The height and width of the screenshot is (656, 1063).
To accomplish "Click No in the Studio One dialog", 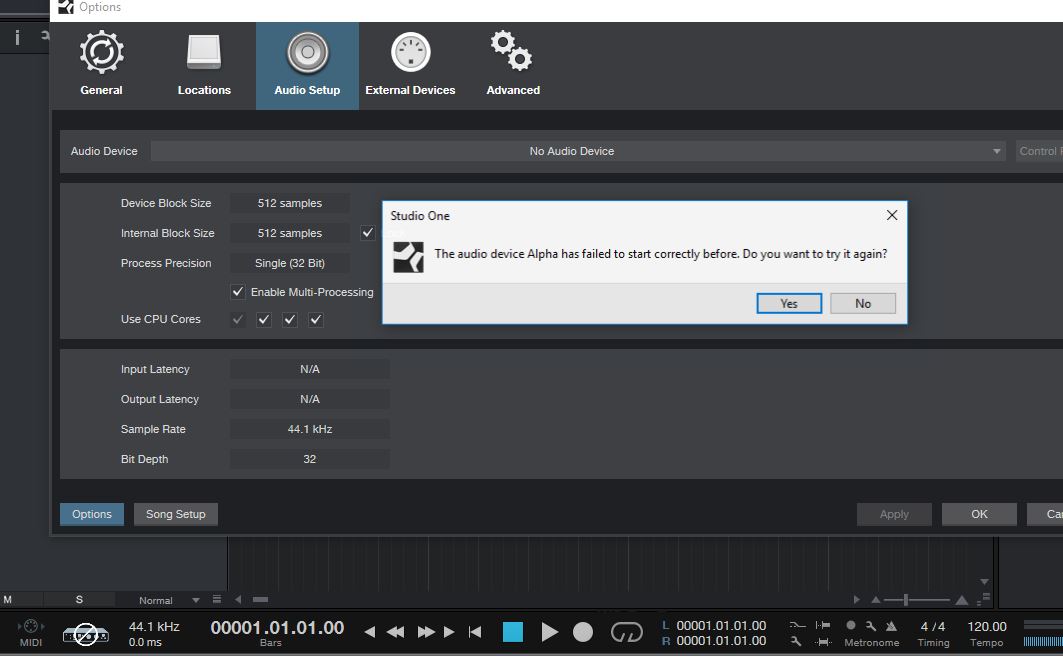I will tap(862, 304).
